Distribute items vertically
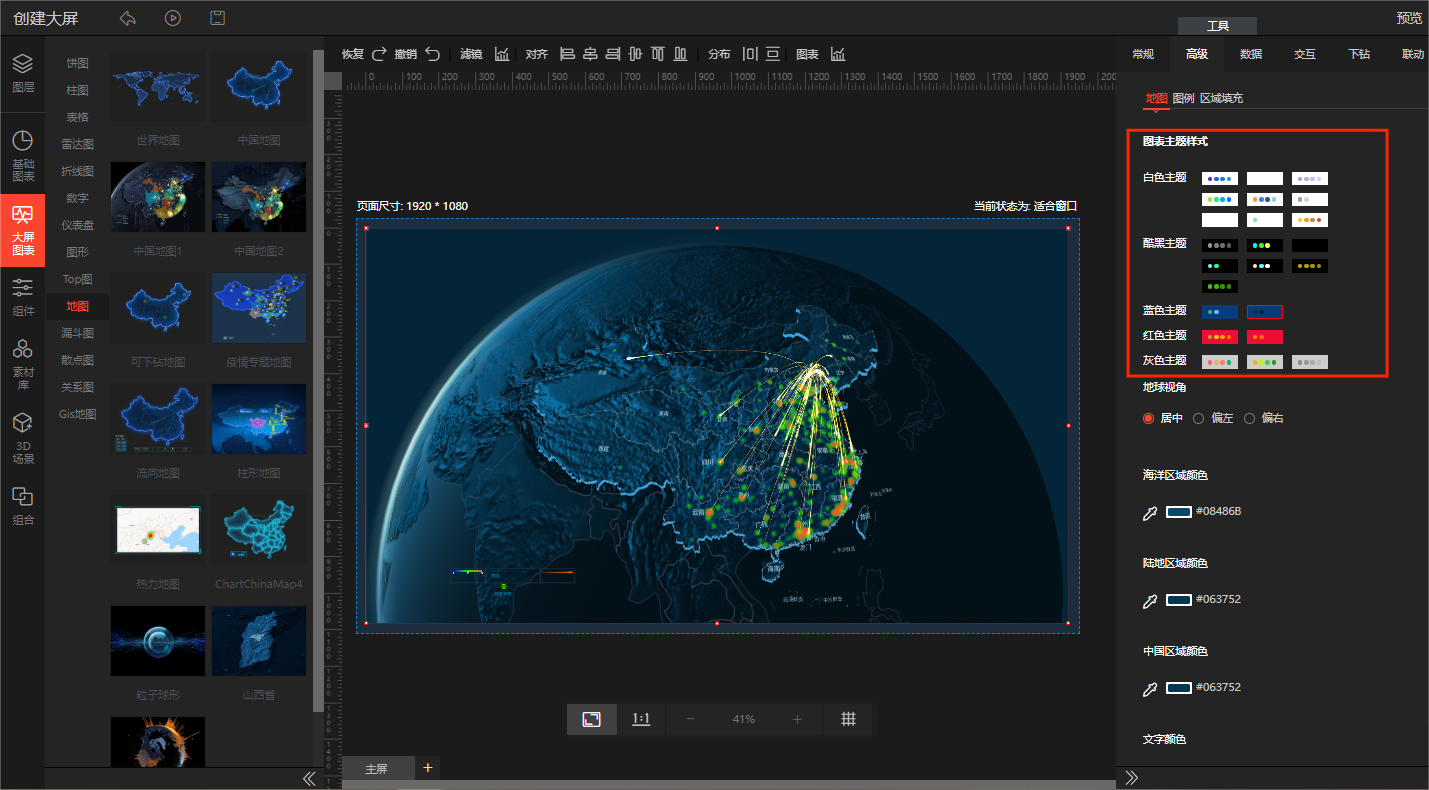 click(773, 54)
